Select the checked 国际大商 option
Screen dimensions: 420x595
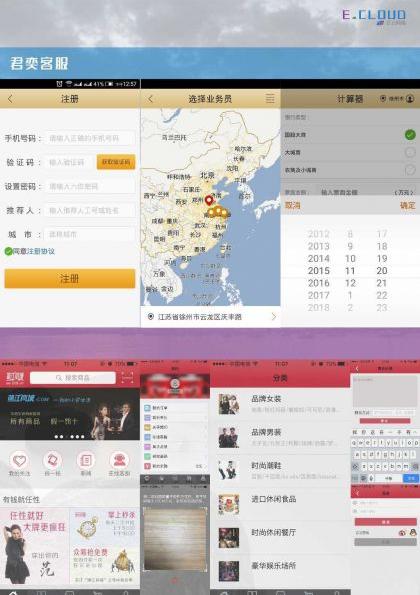pyautogui.click(x=410, y=134)
